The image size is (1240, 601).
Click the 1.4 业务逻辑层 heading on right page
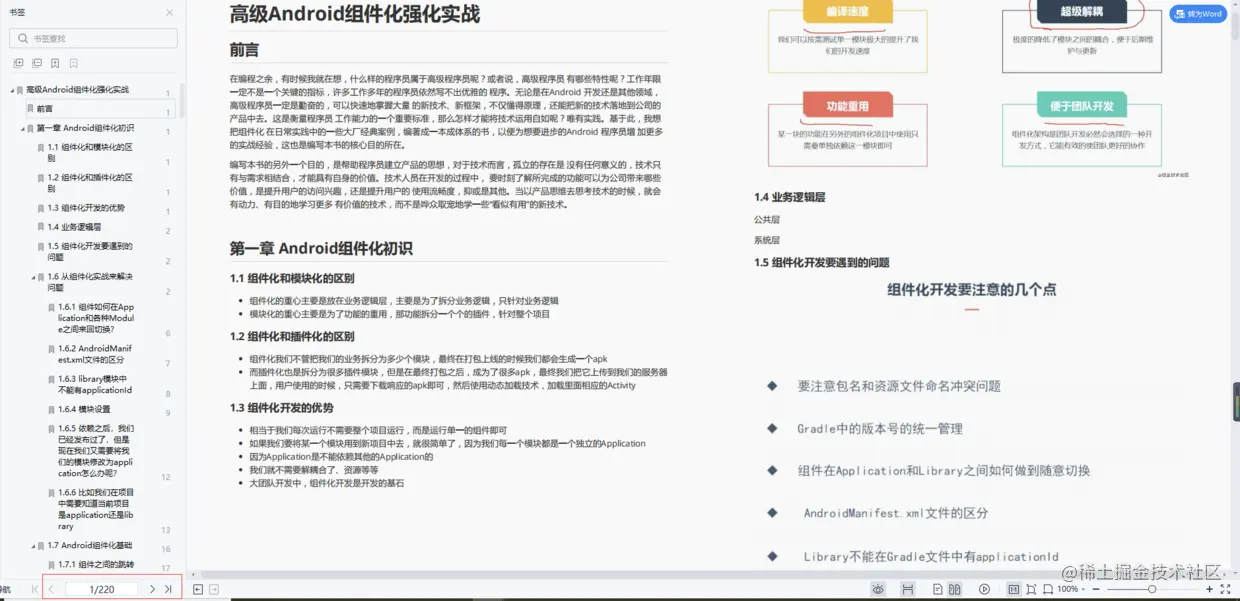pyautogui.click(x=790, y=198)
